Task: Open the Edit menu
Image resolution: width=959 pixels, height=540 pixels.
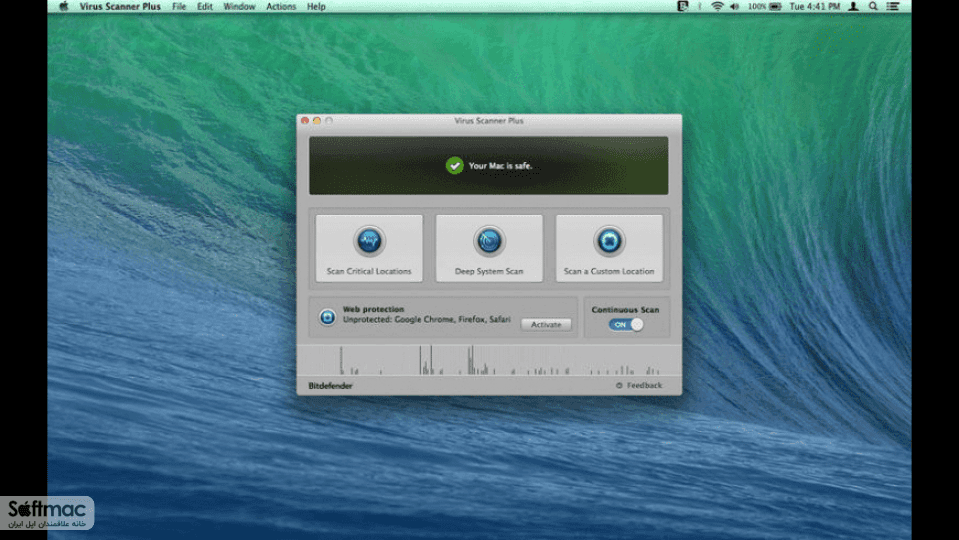Action: pyautogui.click(x=205, y=7)
